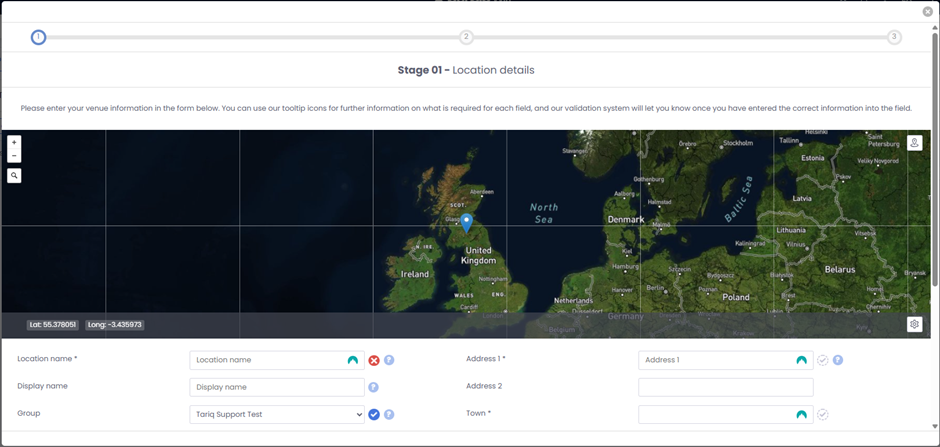Open the Group dropdown showing Tariq Support Test
The width and height of the screenshot is (940, 447).
(x=277, y=414)
